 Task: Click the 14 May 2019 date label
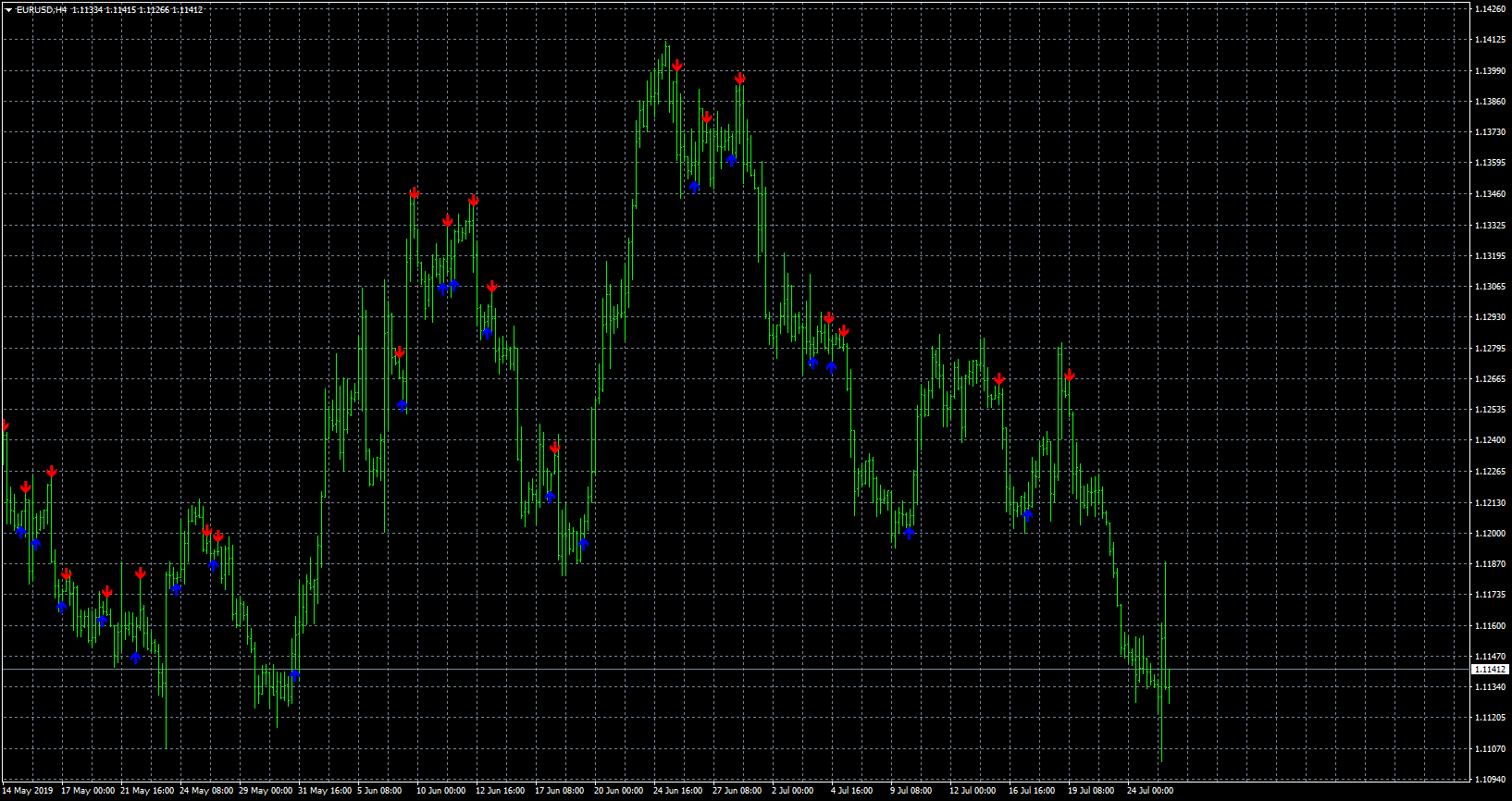(x=29, y=790)
